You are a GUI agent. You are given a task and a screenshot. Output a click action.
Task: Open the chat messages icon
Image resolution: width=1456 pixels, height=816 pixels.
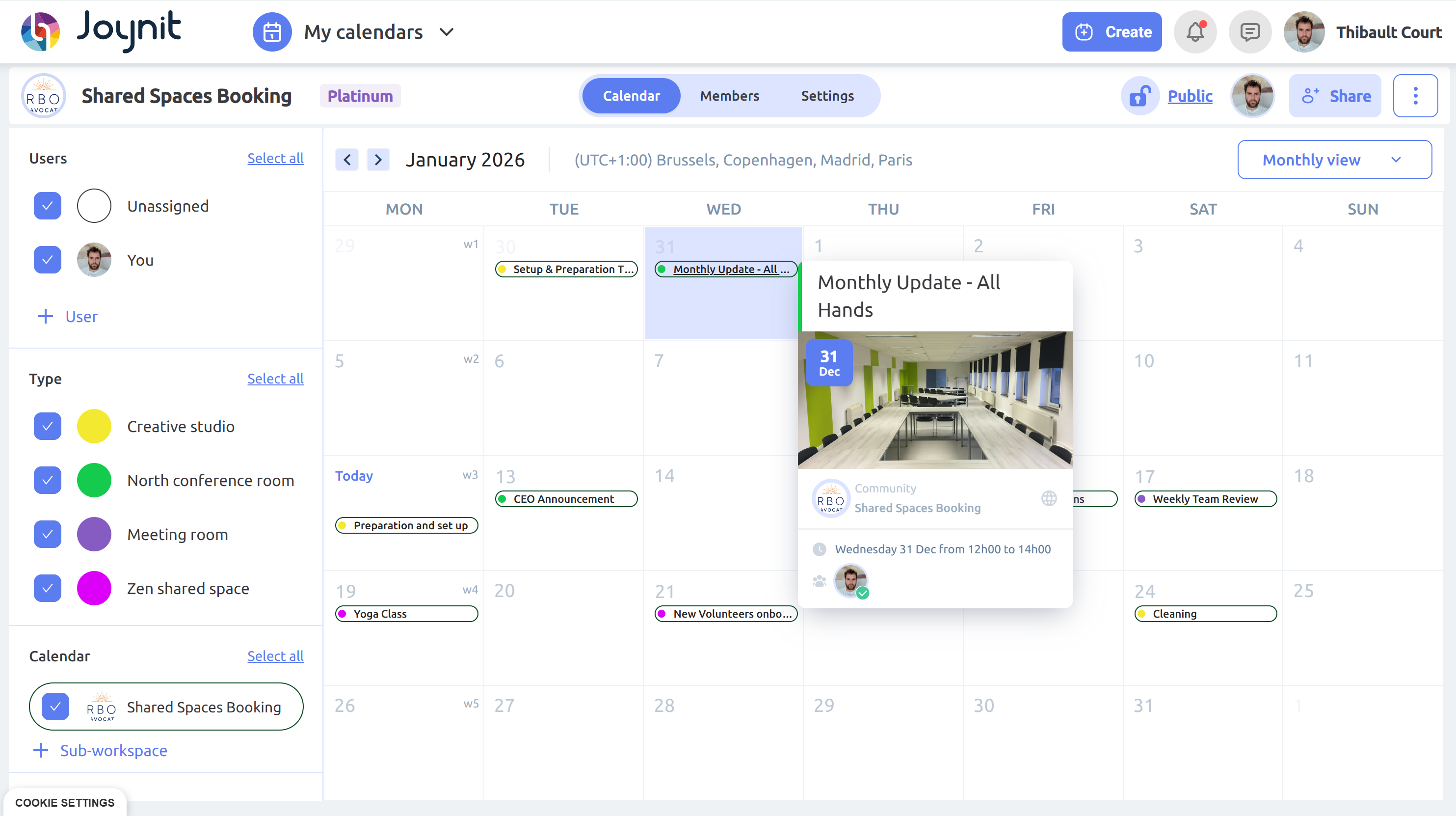click(1250, 32)
